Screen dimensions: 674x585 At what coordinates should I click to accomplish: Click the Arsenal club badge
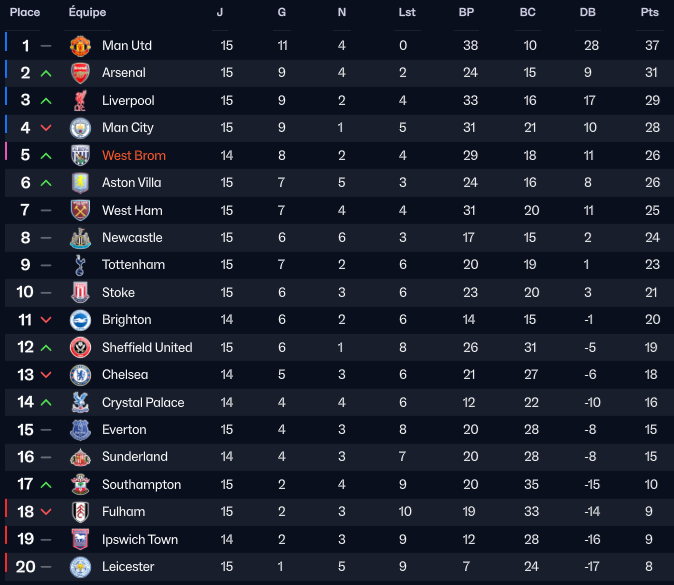[80, 73]
